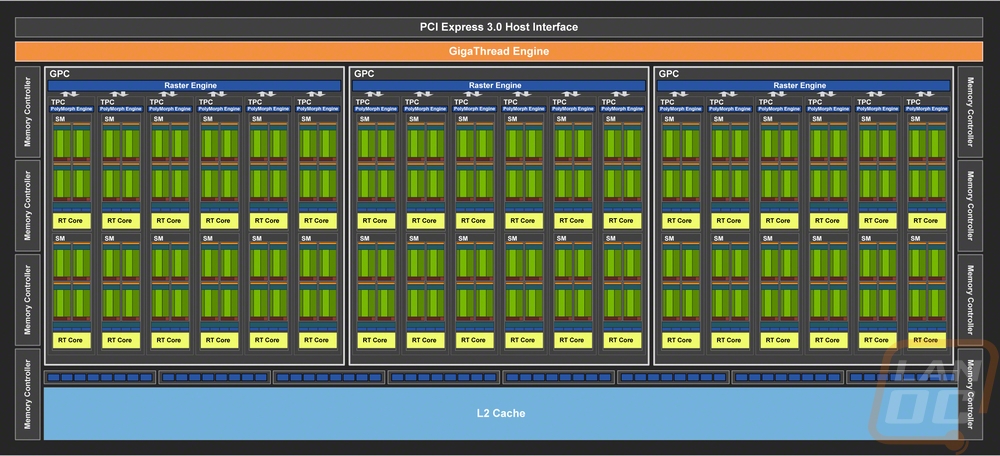This screenshot has height=456, width=1000.
Task: Click the GPC label of the rightmost cluster
Action: (669, 74)
